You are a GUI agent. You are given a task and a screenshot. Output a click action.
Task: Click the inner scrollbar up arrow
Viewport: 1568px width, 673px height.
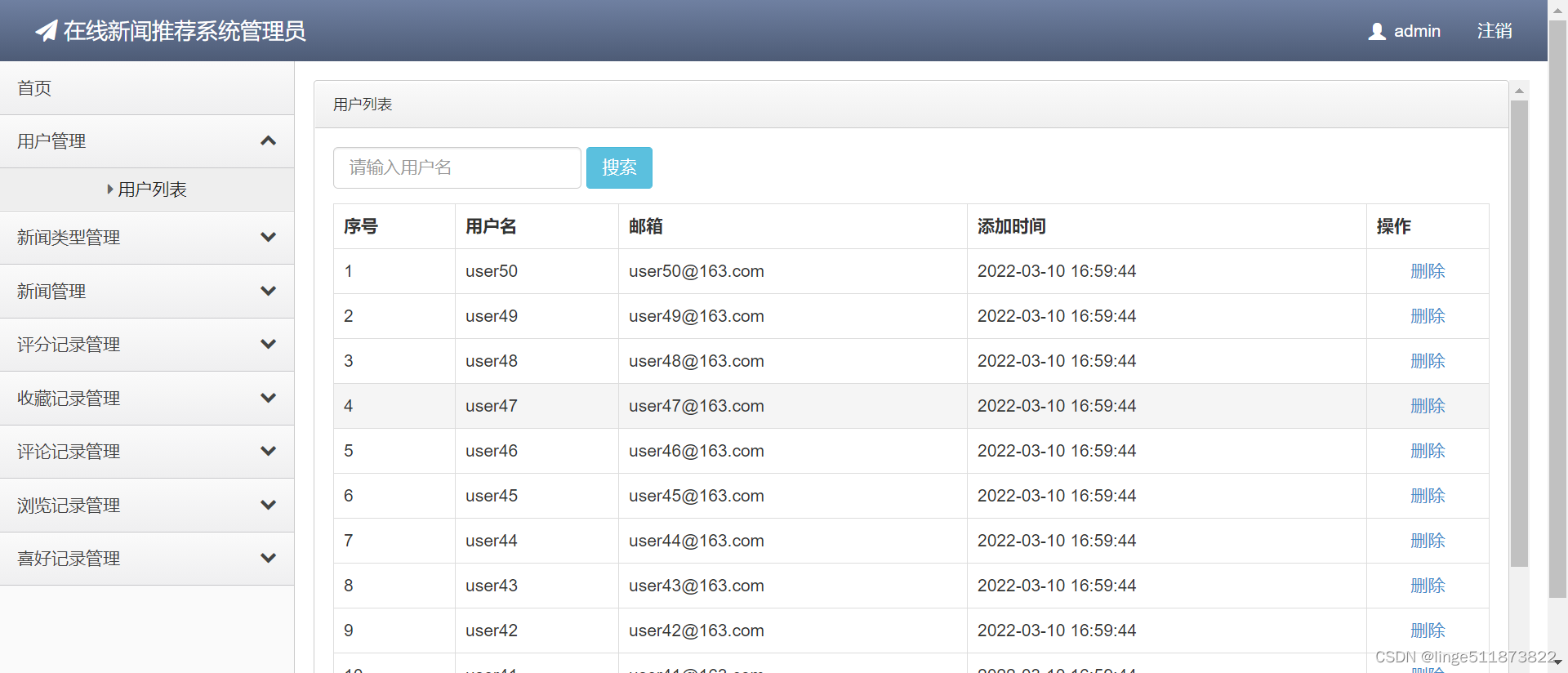pyautogui.click(x=1519, y=91)
